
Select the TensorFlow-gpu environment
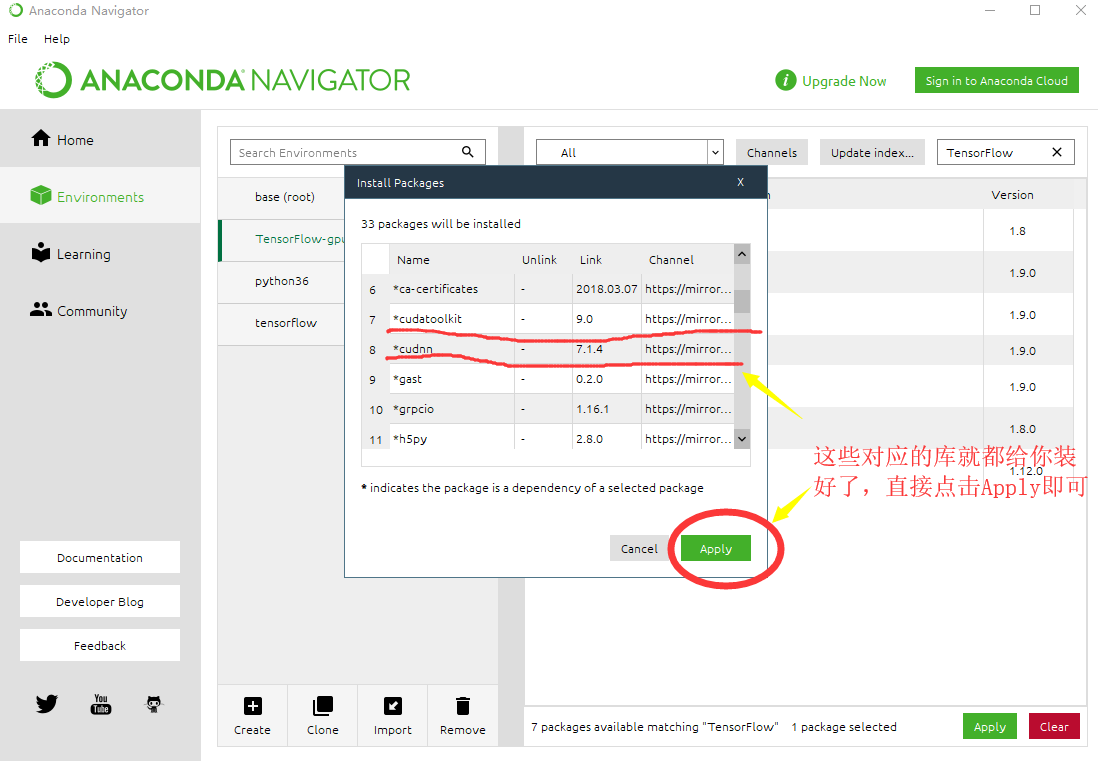(x=282, y=239)
